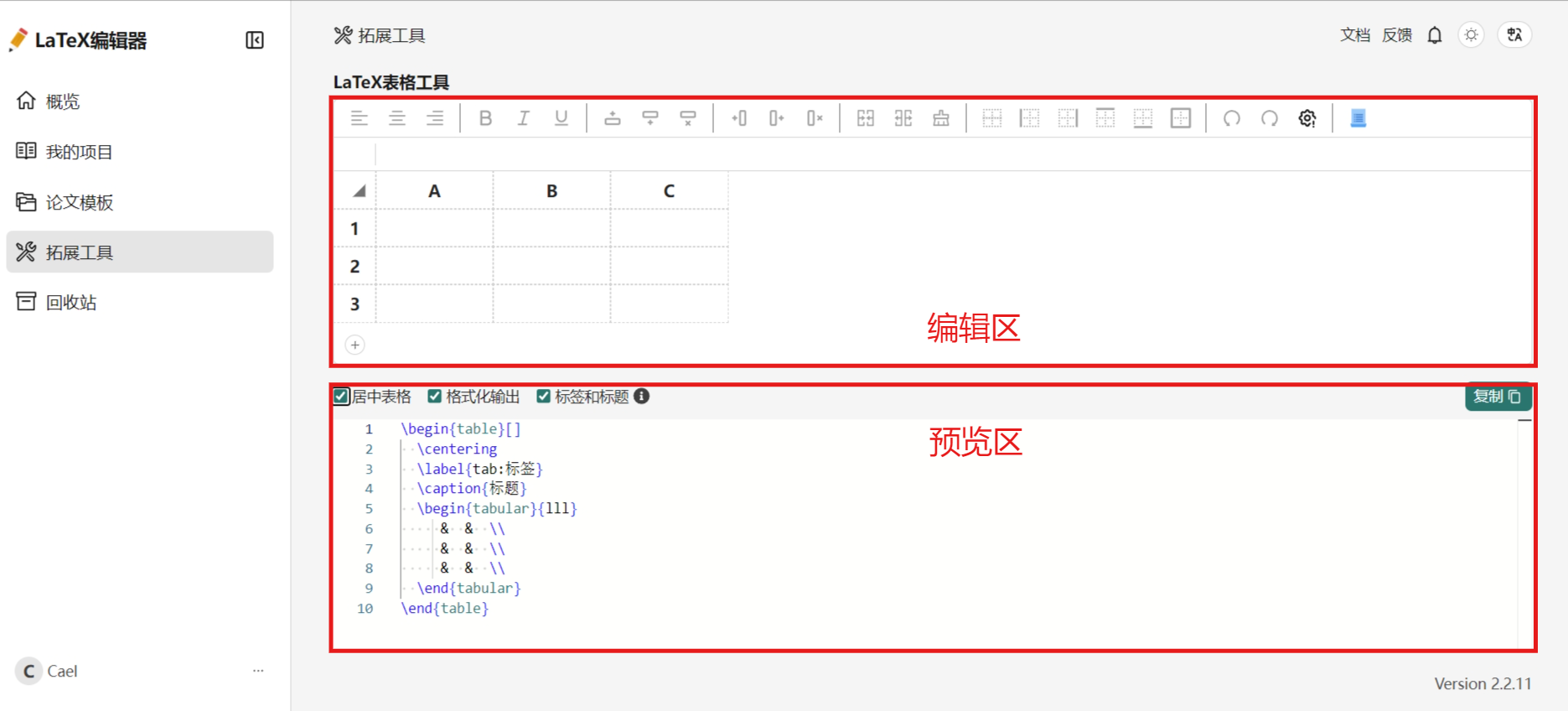Apply a right border to cells
This screenshot has height=711, width=1568.
pos(1068,118)
